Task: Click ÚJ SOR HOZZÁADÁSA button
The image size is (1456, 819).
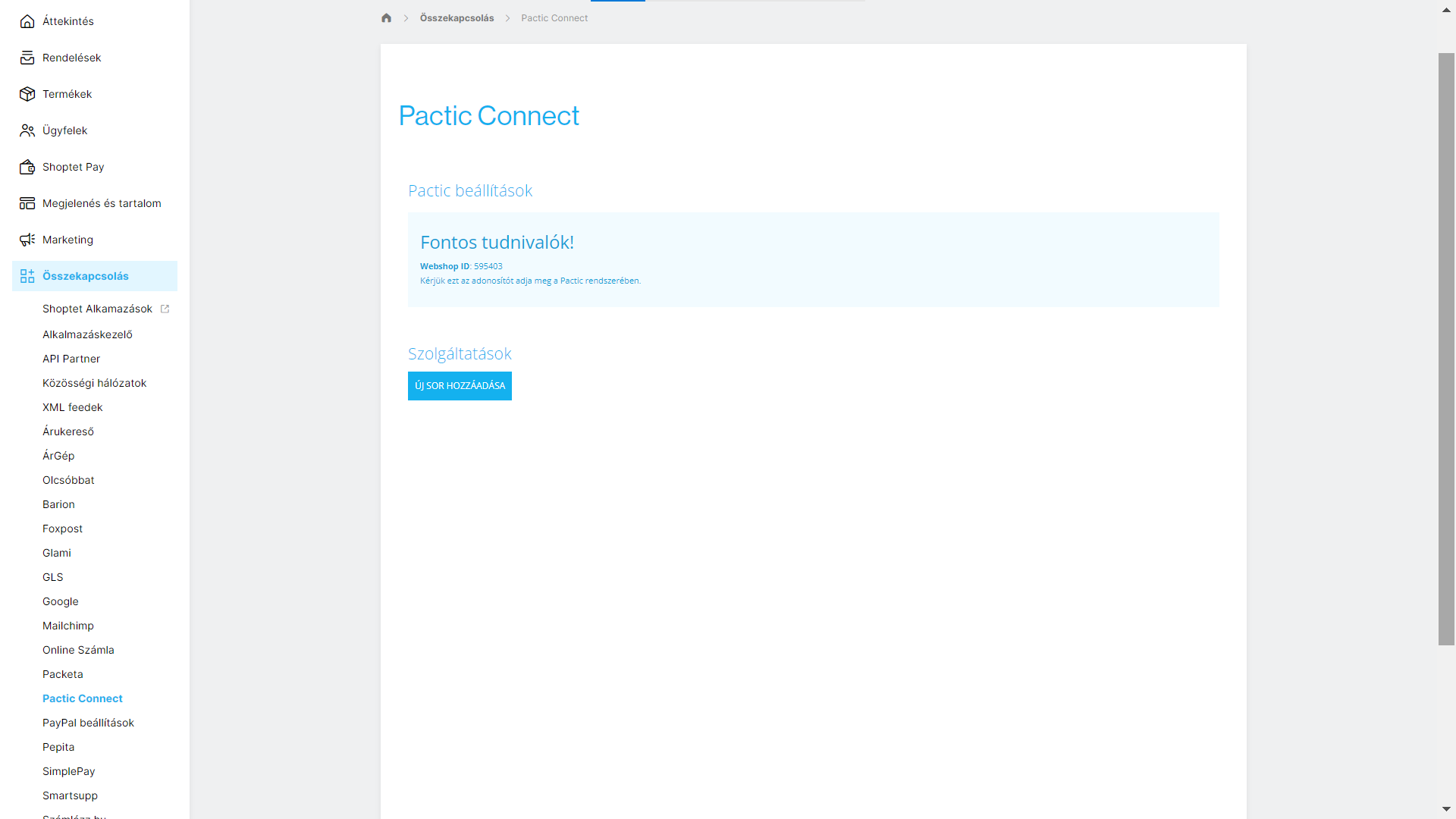Action: pyautogui.click(x=460, y=386)
